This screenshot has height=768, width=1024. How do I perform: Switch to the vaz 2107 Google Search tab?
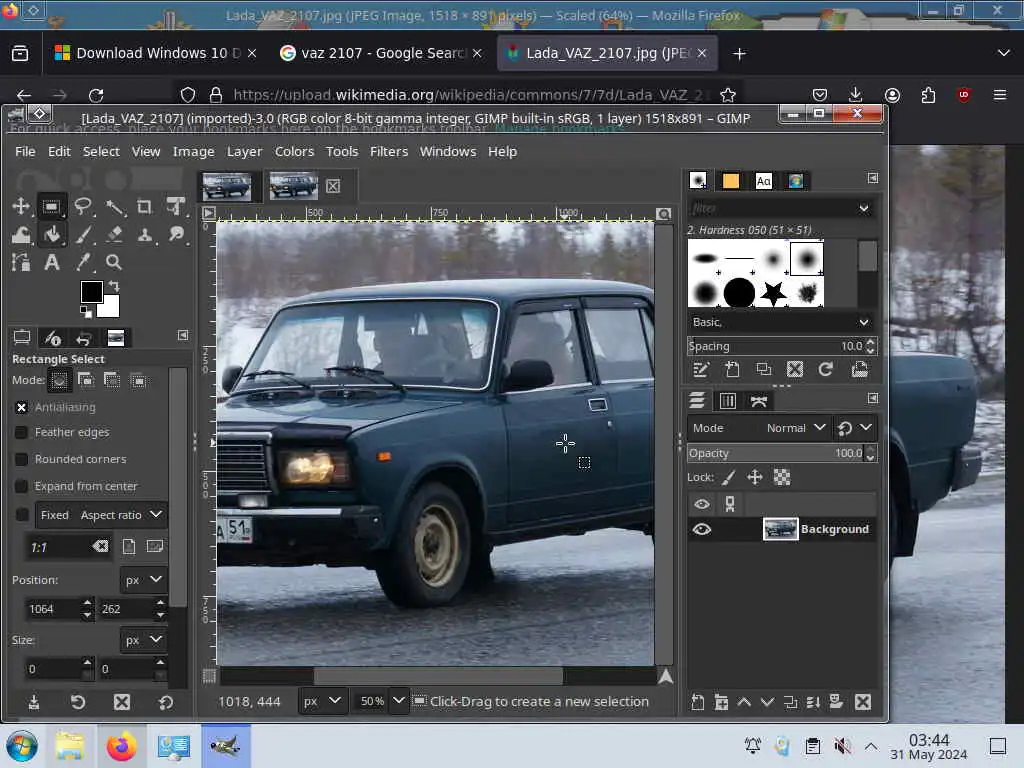click(373, 53)
